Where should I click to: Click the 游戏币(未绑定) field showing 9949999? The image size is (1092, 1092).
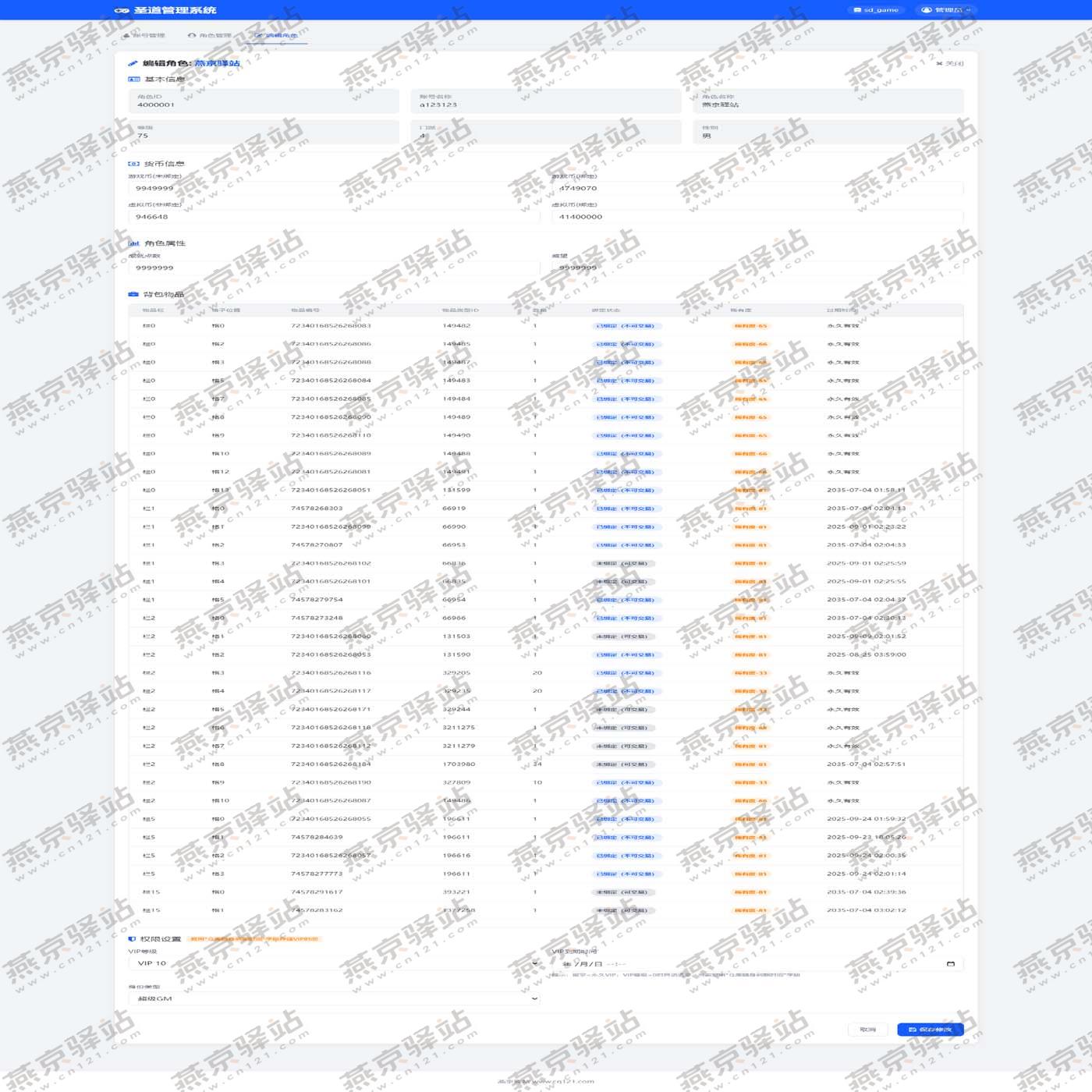tap(334, 188)
